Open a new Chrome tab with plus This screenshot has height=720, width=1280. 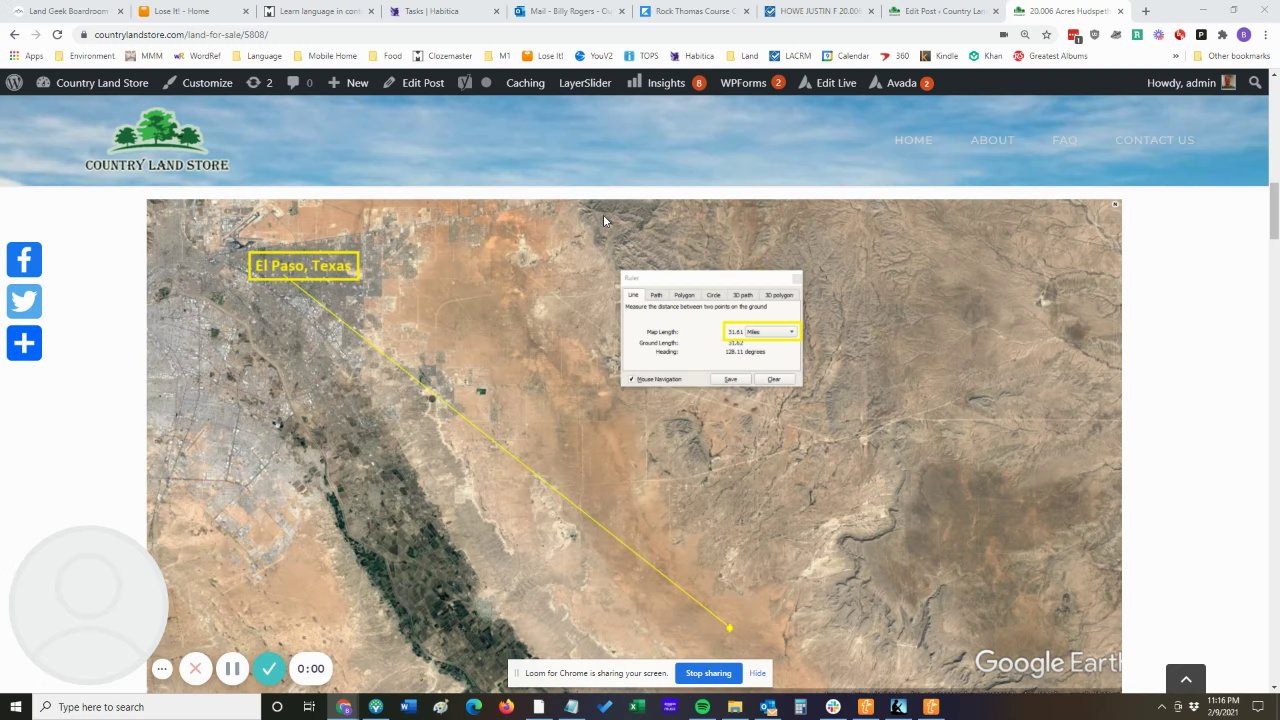[1145, 11]
